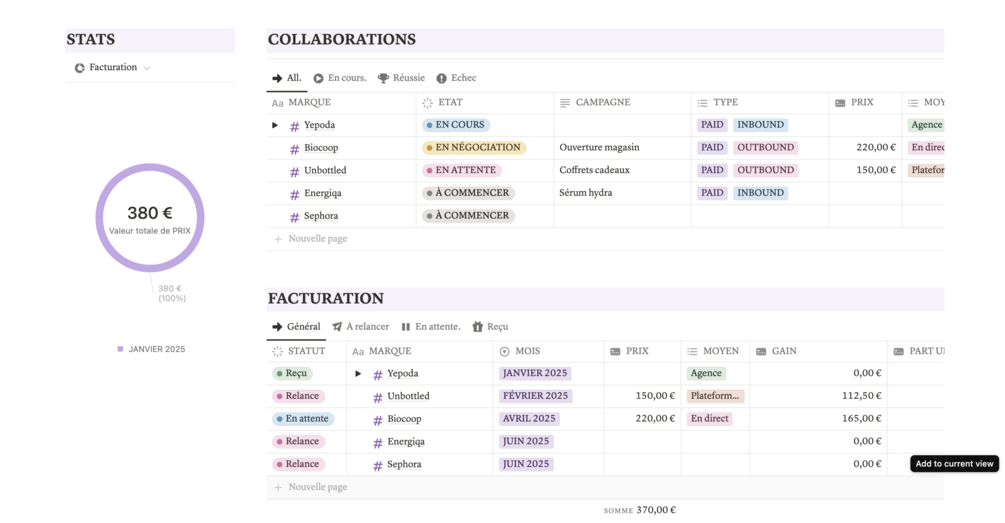This screenshot has height=523, width=1005.
Task: Expand the Yepoda row in Collaborations
Action: tap(275, 125)
